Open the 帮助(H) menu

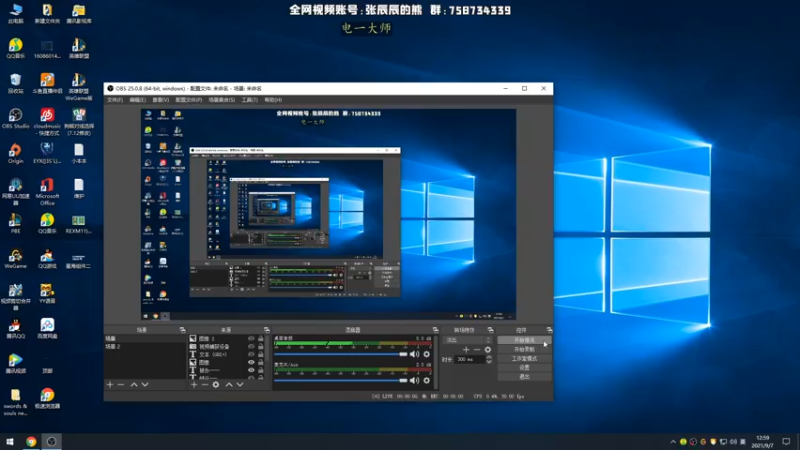[x=273, y=100]
